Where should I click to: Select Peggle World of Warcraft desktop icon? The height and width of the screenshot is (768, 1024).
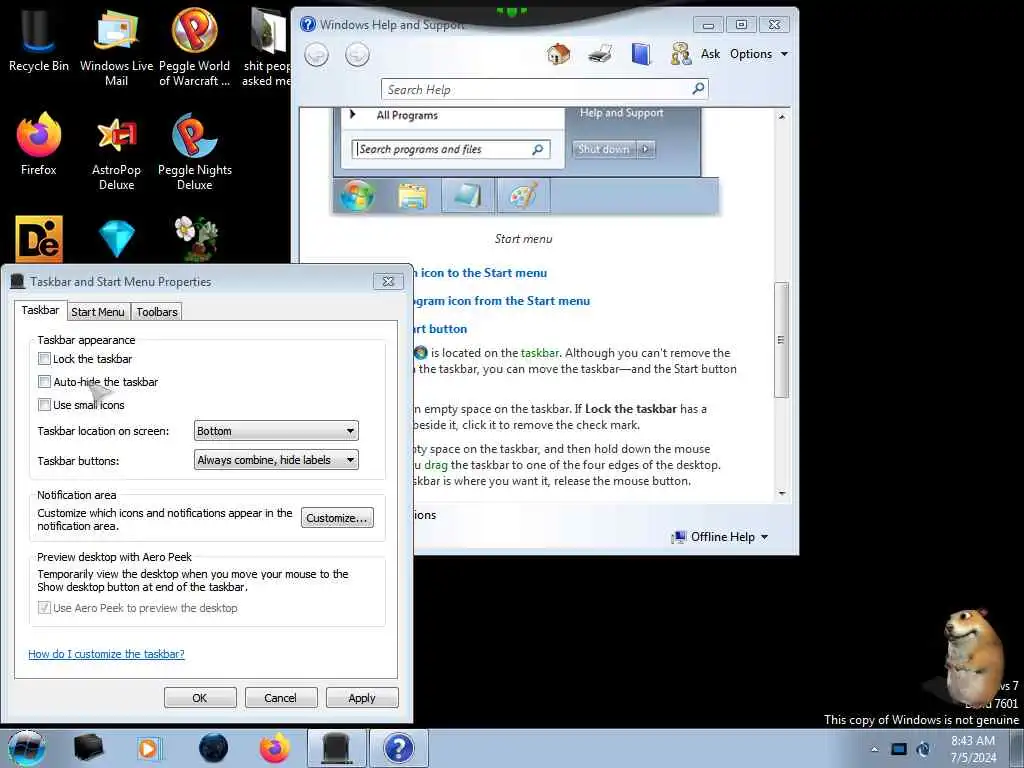pyautogui.click(x=195, y=47)
